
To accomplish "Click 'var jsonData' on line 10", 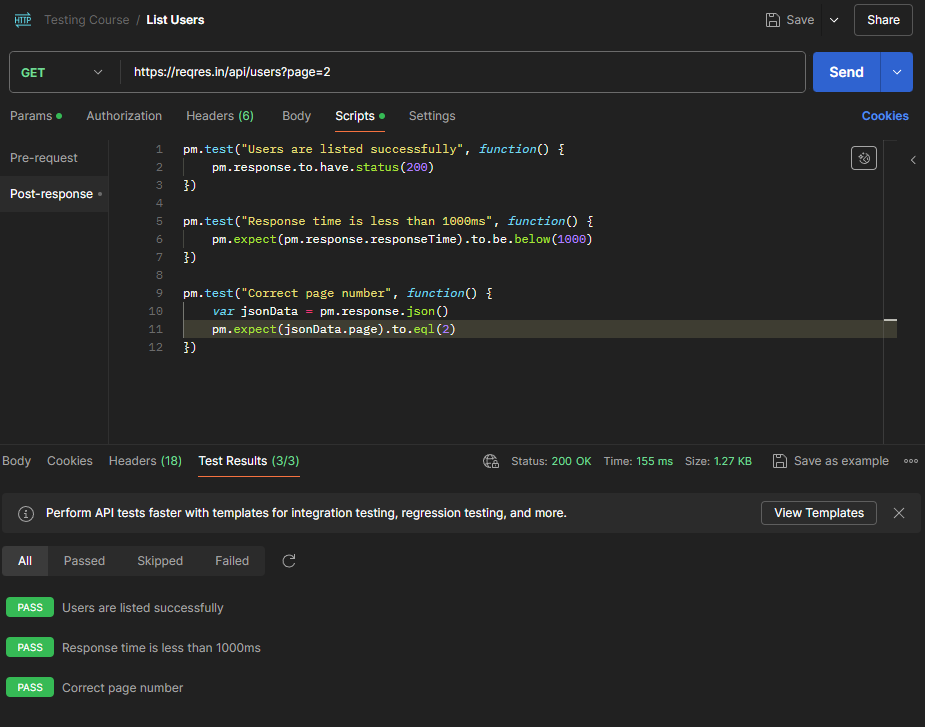I will pos(255,311).
